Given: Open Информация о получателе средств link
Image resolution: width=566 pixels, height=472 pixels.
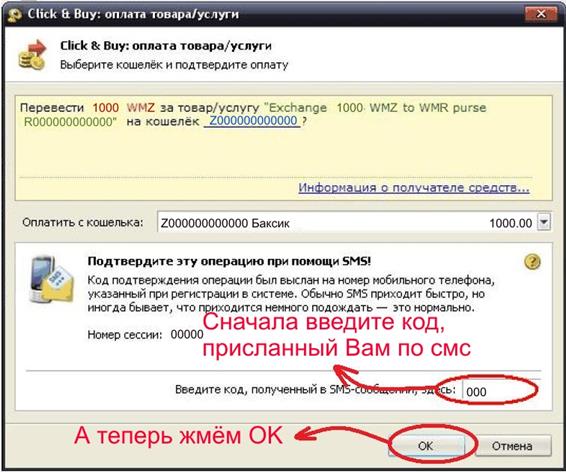Looking at the screenshot, I should pos(414,188).
